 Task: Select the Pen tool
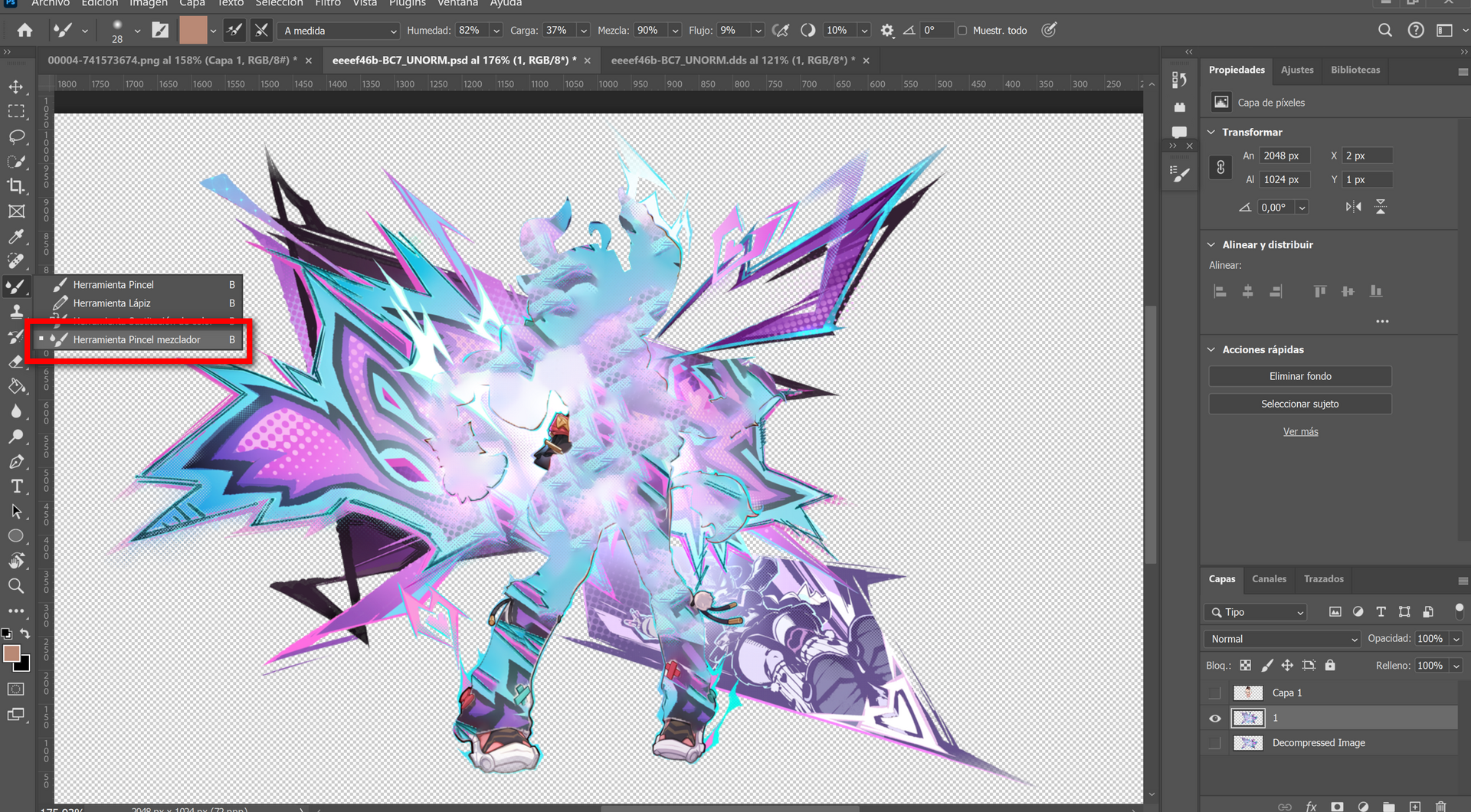pyautogui.click(x=16, y=462)
